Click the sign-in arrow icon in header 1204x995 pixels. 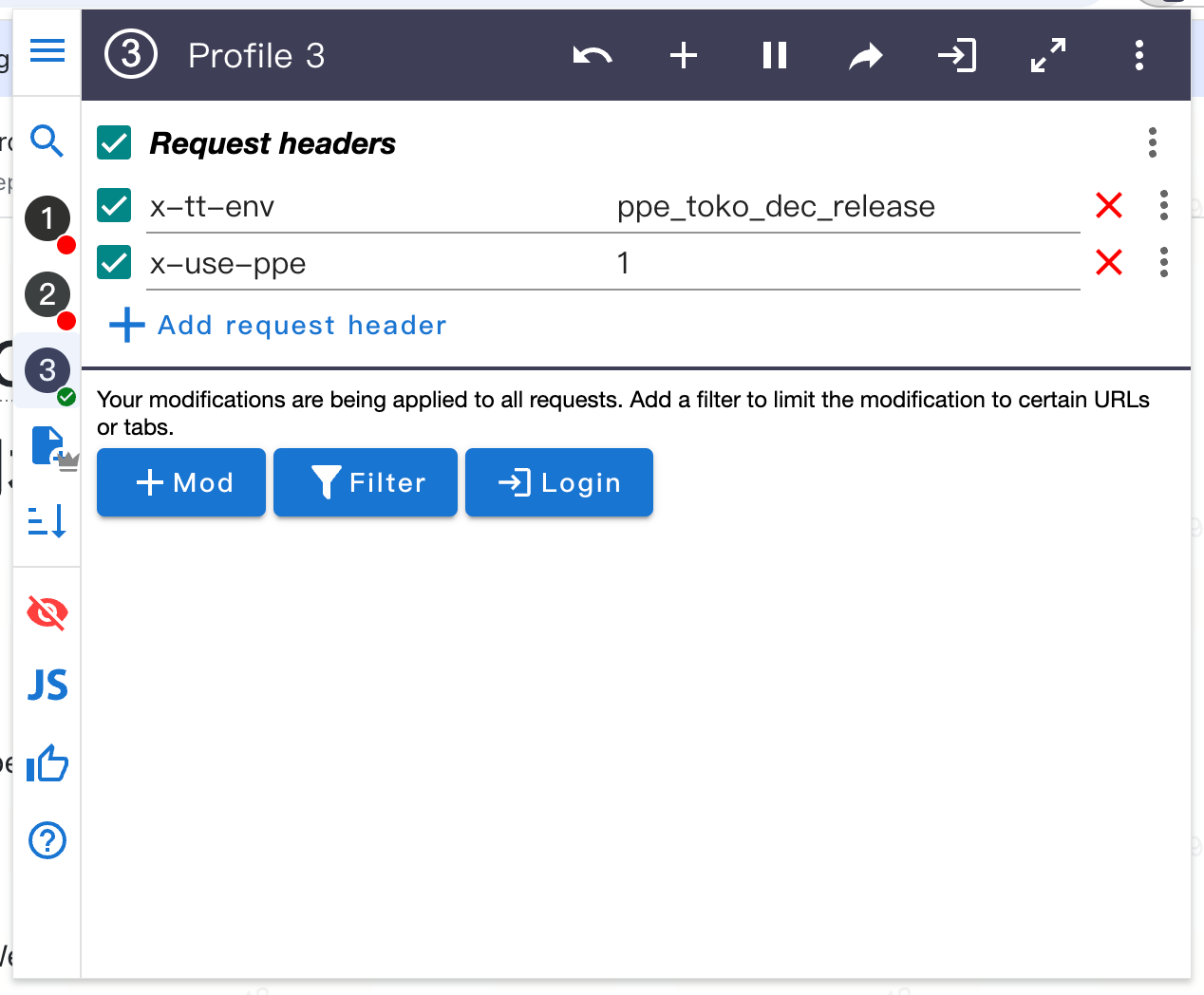(x=957, y=55)
